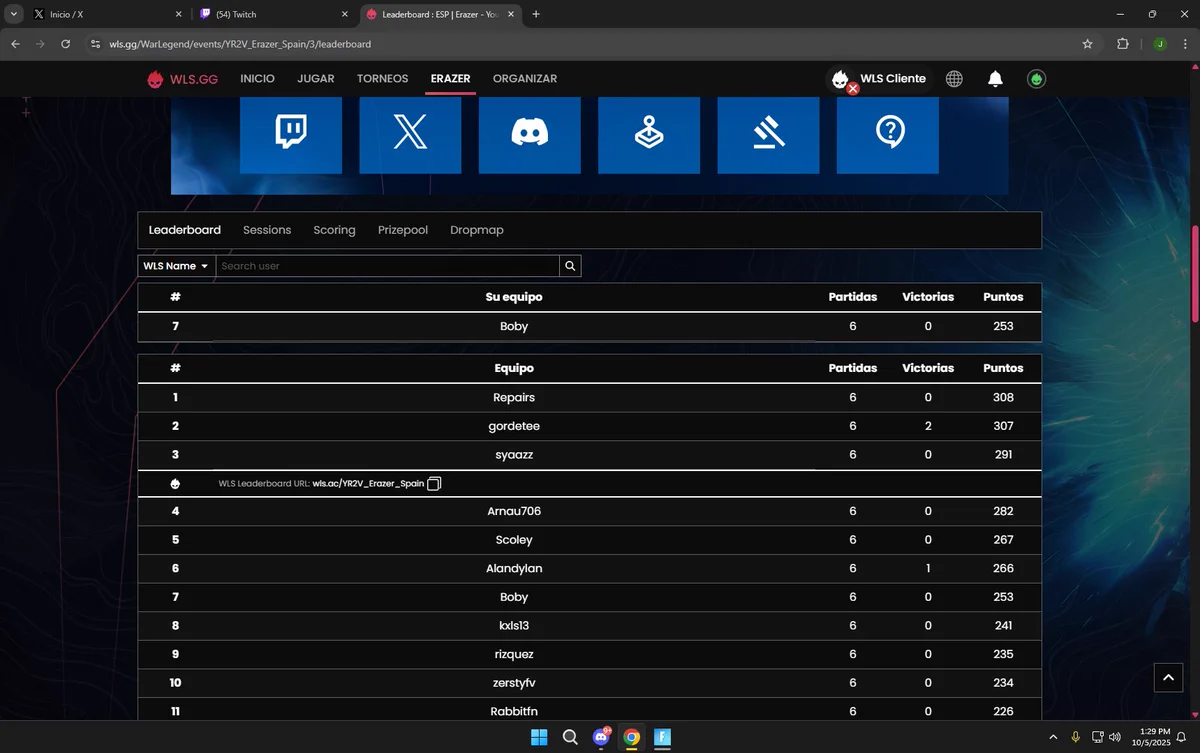1200x753 pixels.
Task: Open the X social icon tile
Action: pyautogui.click(x=410, y=135)
